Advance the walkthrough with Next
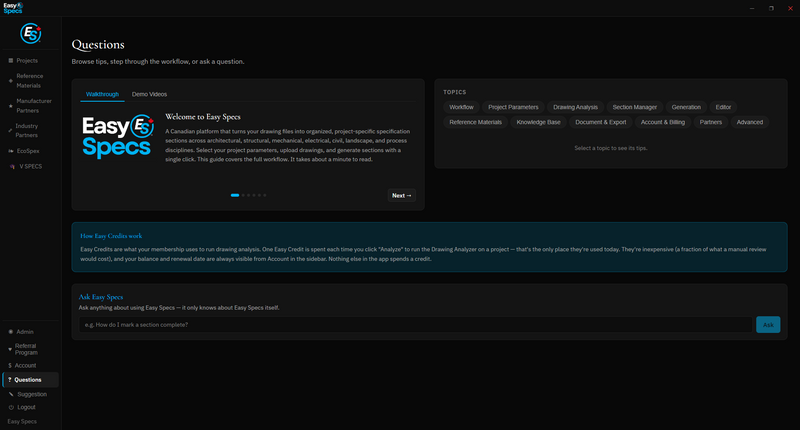 tap(402, 195)
